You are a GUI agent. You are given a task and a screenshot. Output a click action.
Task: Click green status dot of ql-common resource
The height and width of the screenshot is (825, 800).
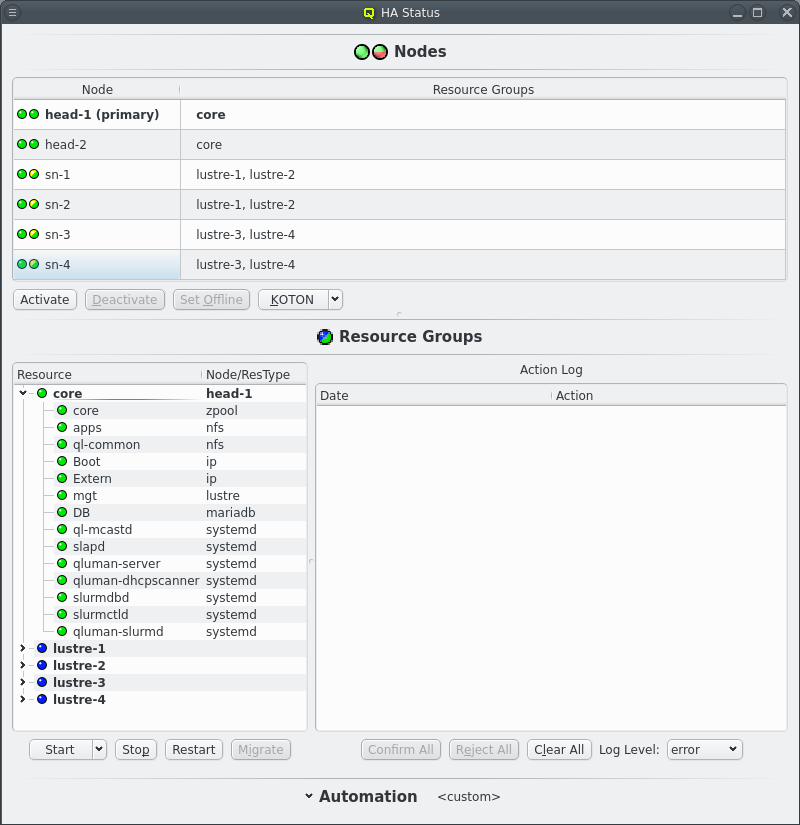(62, 444)
